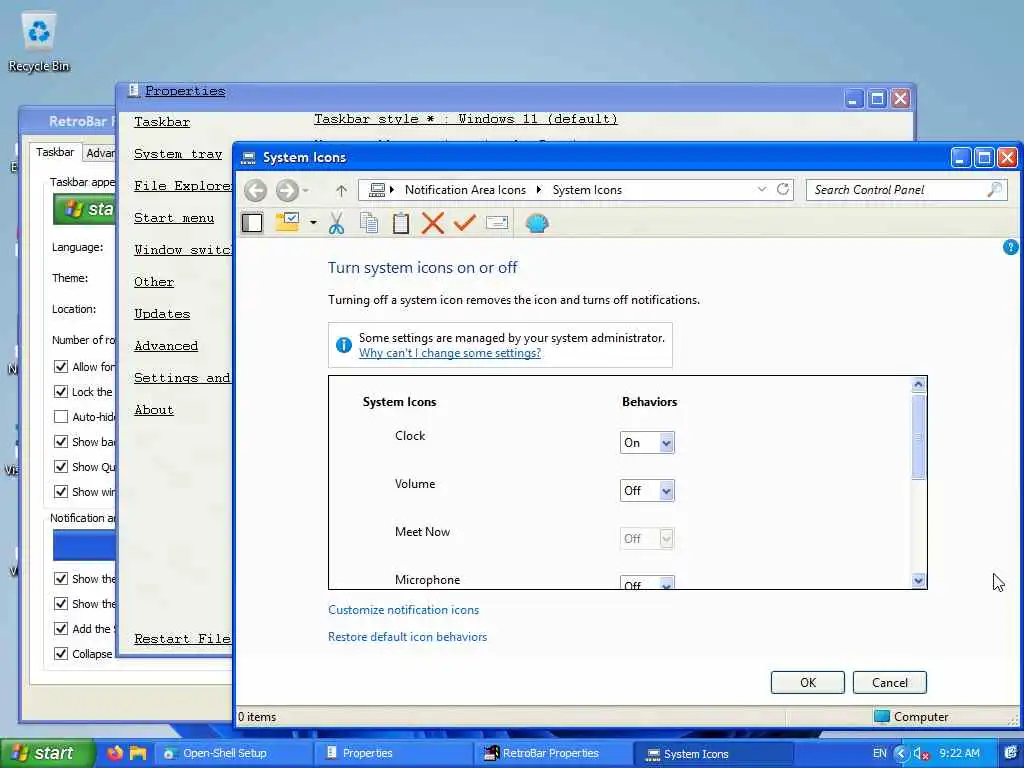The image size is (1024, 768).
Task: Open the Clock behavior dropdown
Action: [647, 443]
